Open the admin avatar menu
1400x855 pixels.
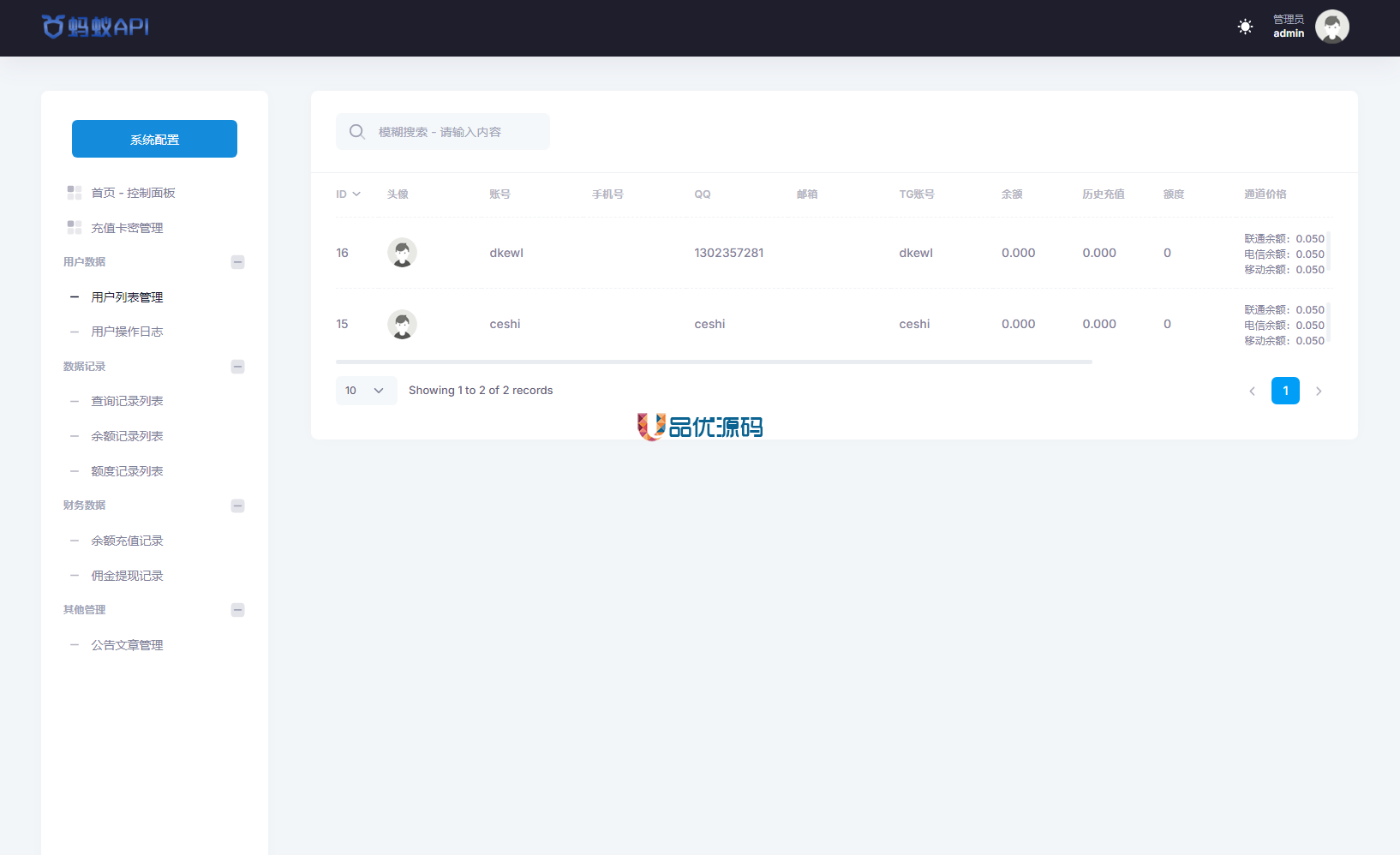[1331, 27]
